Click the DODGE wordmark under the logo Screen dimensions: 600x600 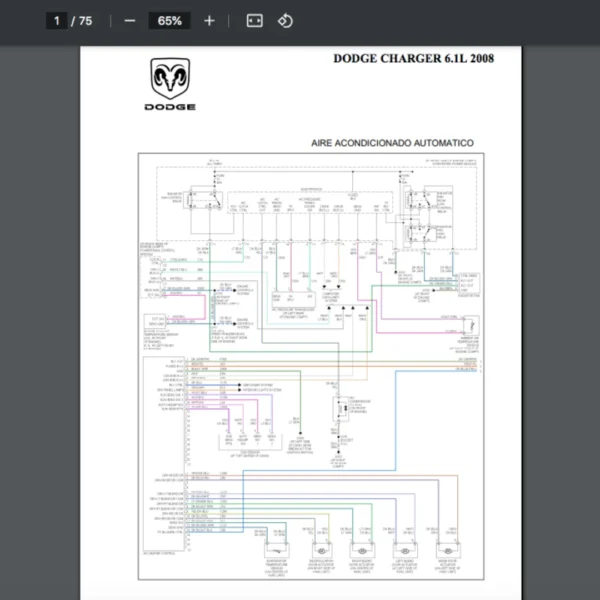(x=170, y=107)
